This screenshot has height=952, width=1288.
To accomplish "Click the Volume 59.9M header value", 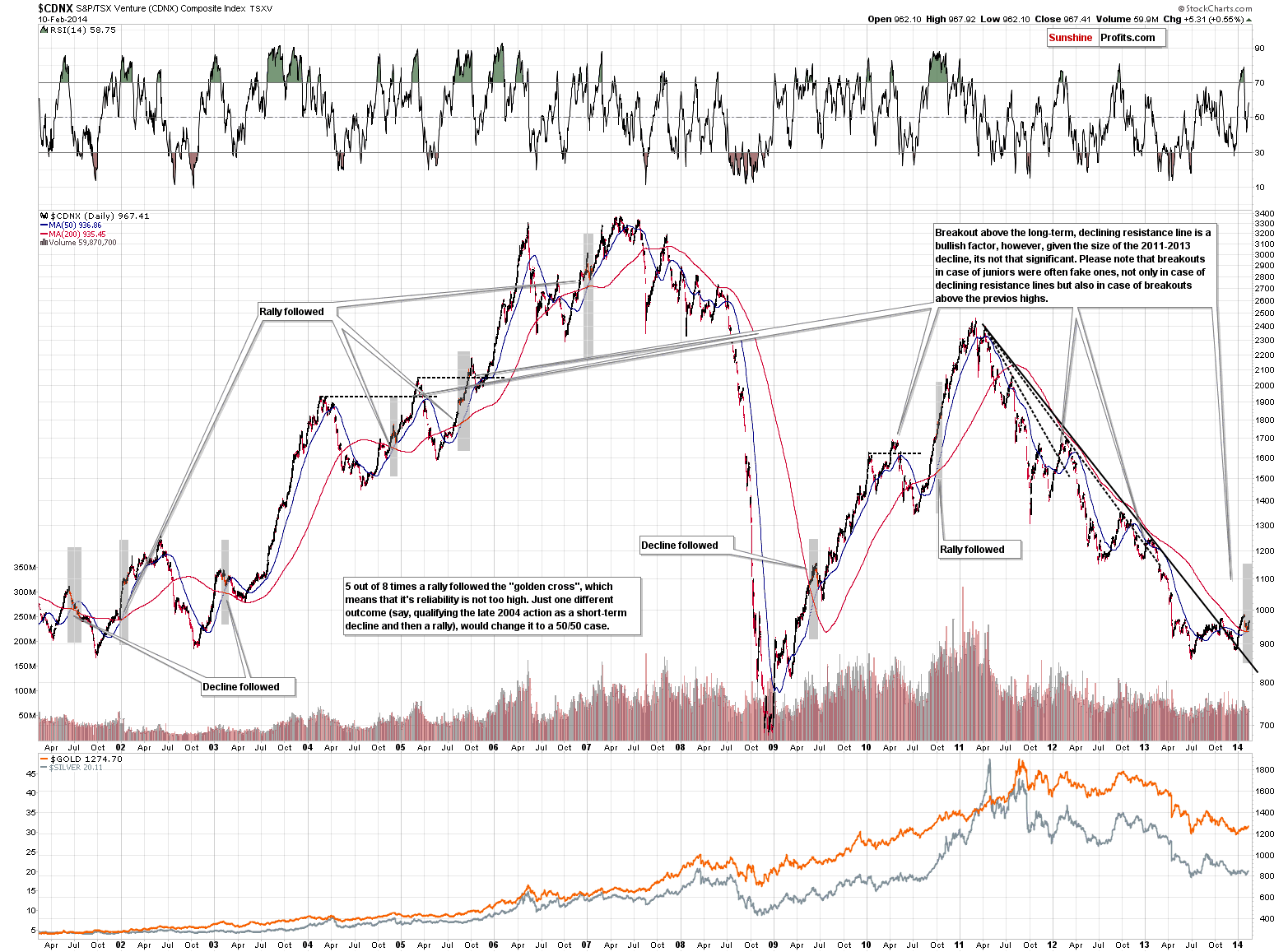I will click(1127, 19).
